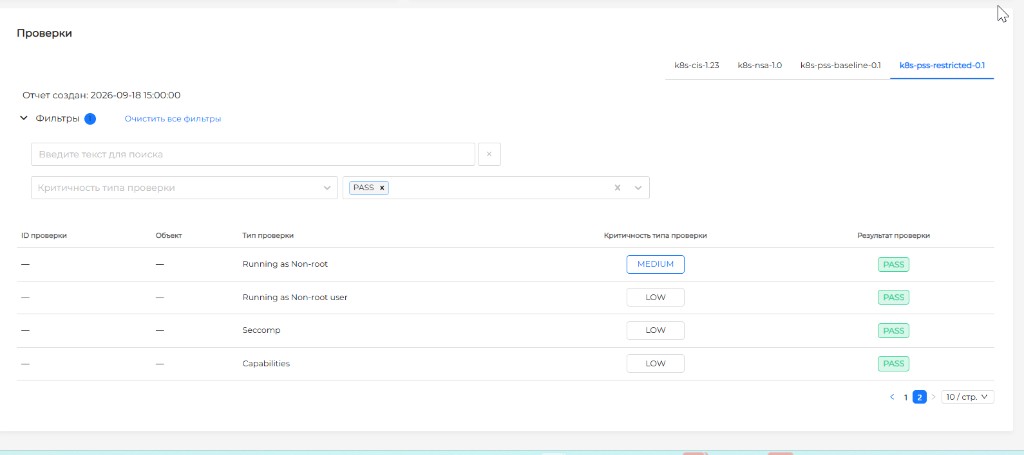Open the k8s-pss-baseline-0.1 tab
1024x455 pixels.
840,65
